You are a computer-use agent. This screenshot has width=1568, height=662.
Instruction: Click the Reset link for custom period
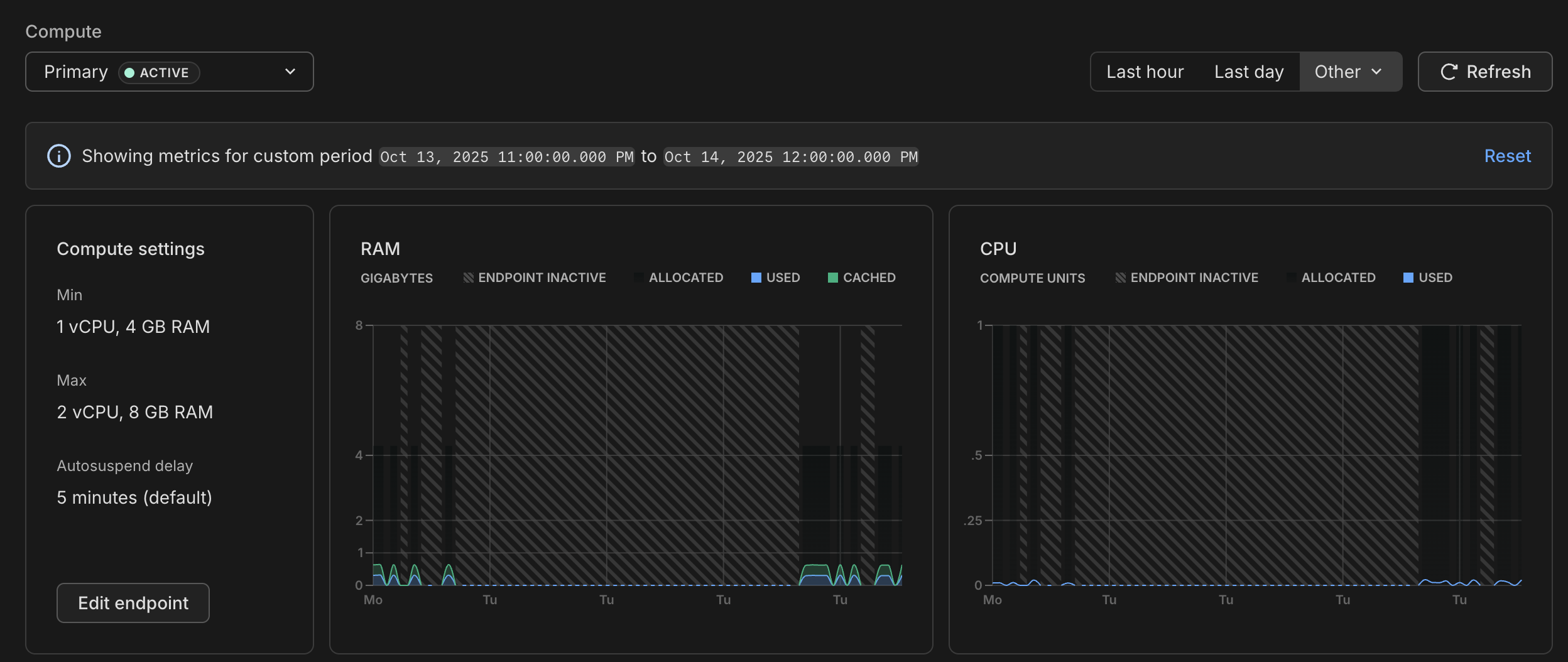(1508, 156)
